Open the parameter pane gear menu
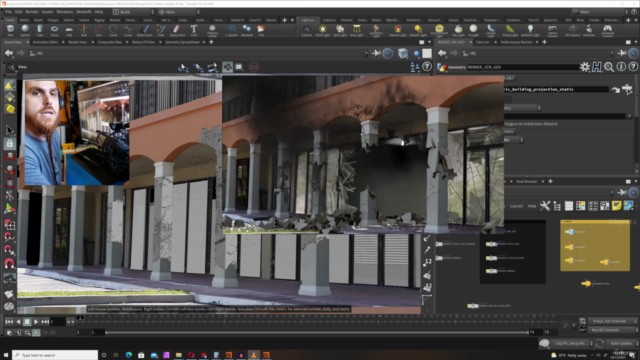 click(585, 67)
